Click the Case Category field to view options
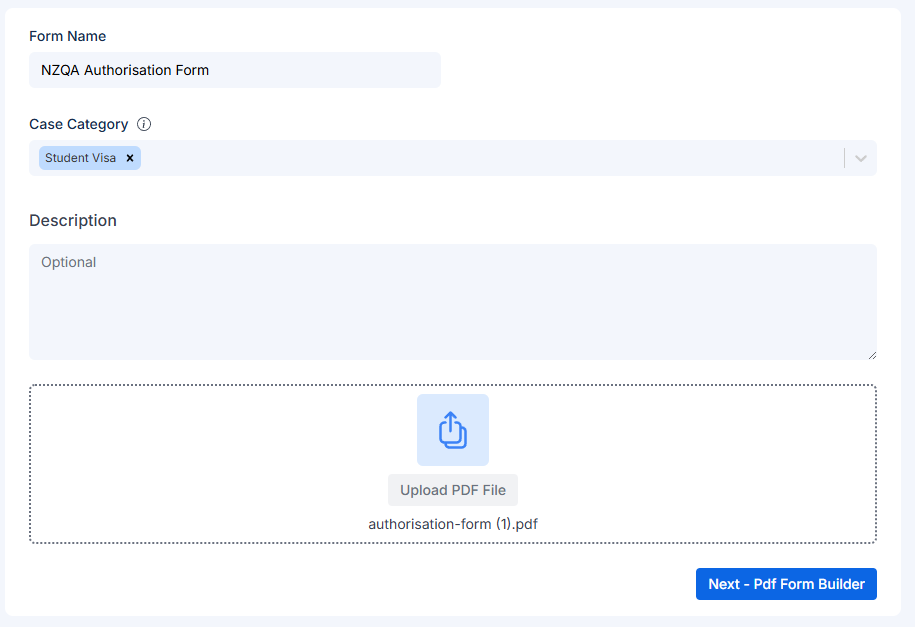This screenshot has height=627, width=915. 450,158
